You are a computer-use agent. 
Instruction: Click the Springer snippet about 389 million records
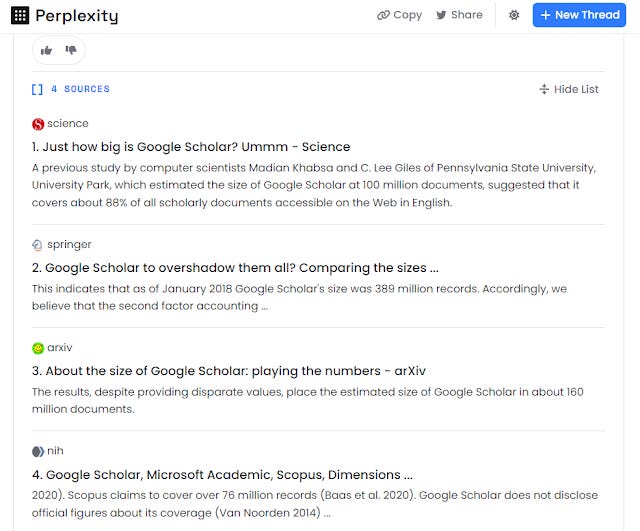click(x=299, y=297)
